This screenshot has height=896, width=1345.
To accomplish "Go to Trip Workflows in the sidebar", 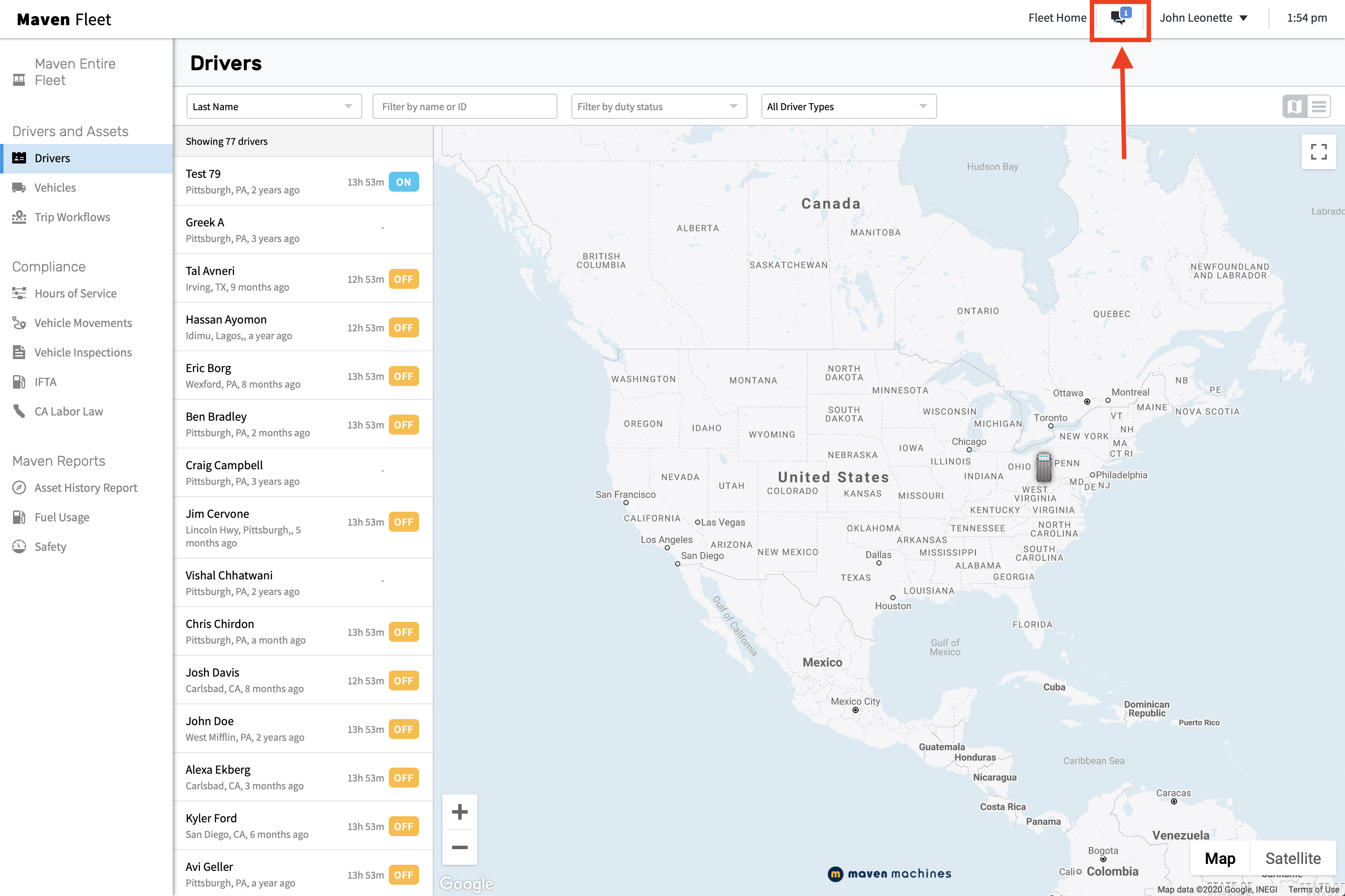I will (x=72, y=217).
